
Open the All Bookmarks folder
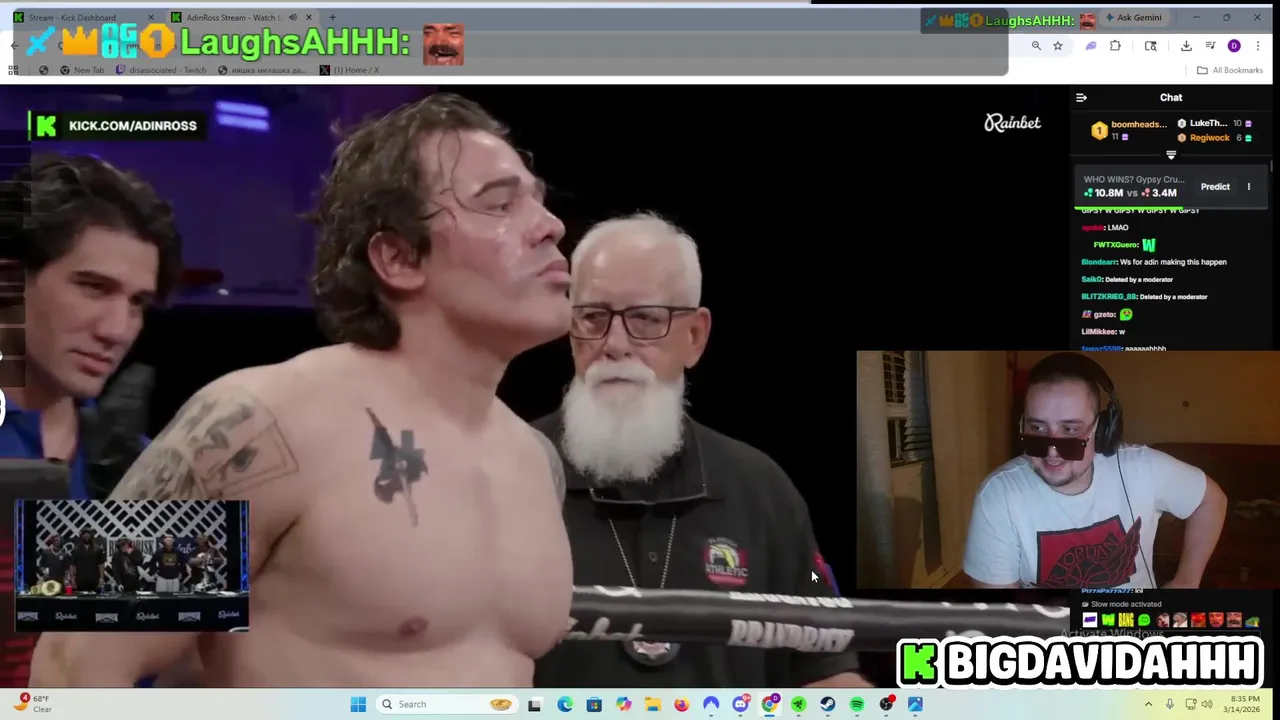(1230, 70)
